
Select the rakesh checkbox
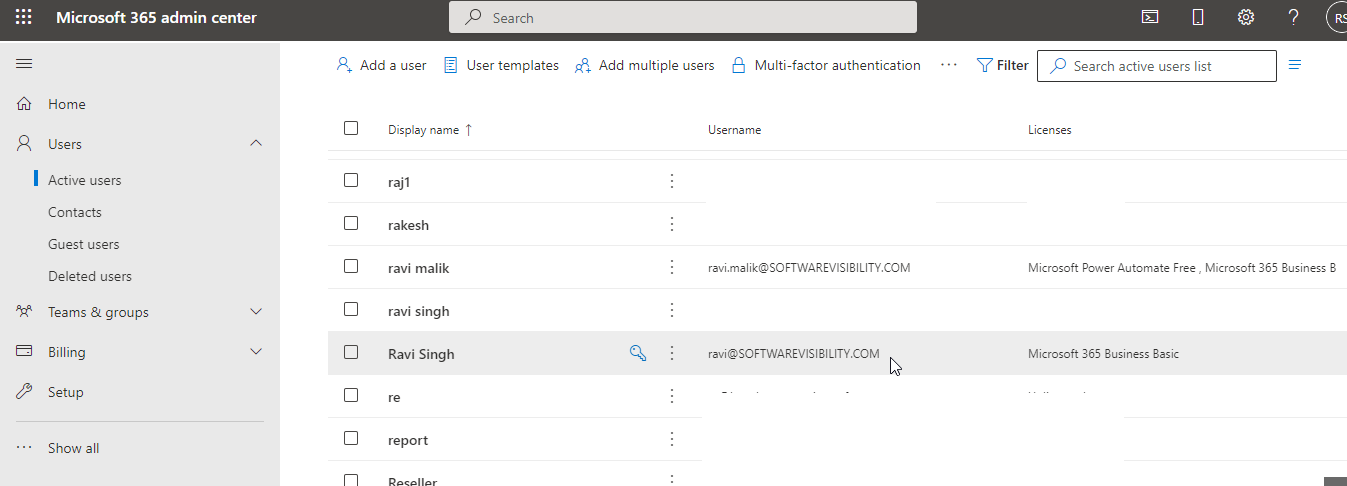coord(351,223)
